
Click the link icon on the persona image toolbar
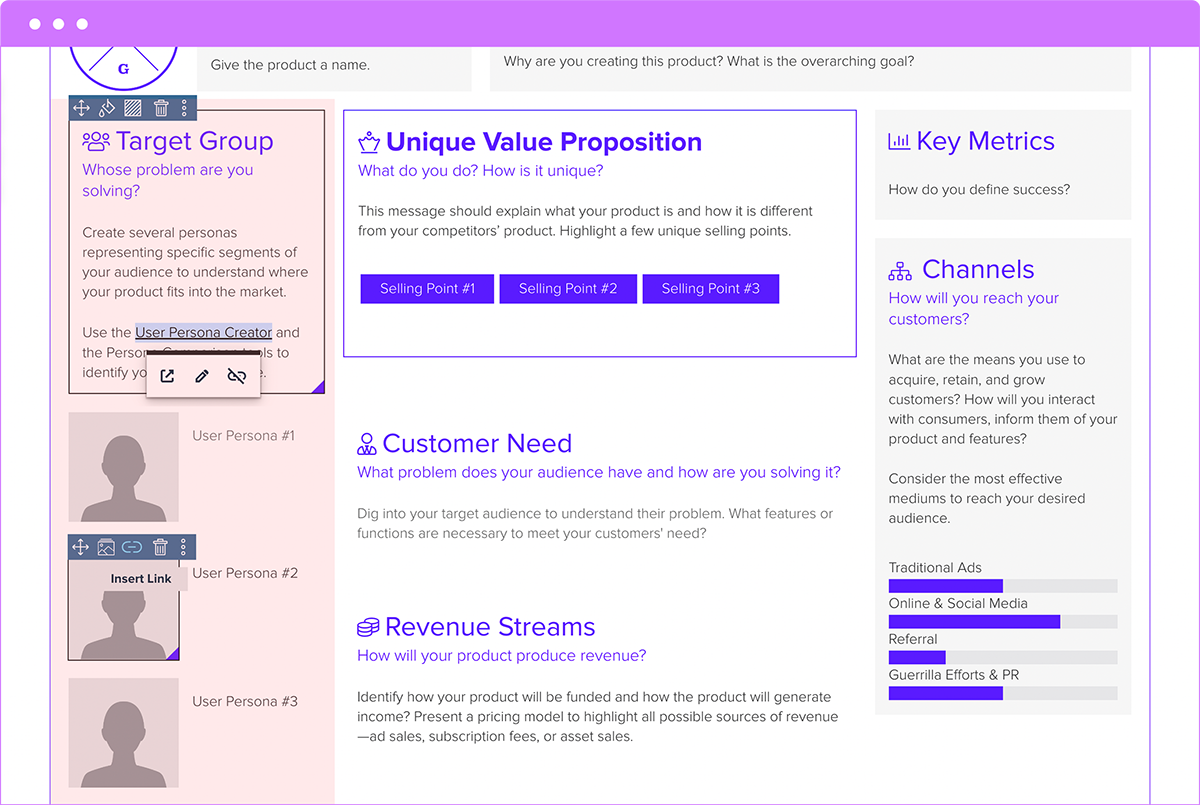tap(131, 547)
